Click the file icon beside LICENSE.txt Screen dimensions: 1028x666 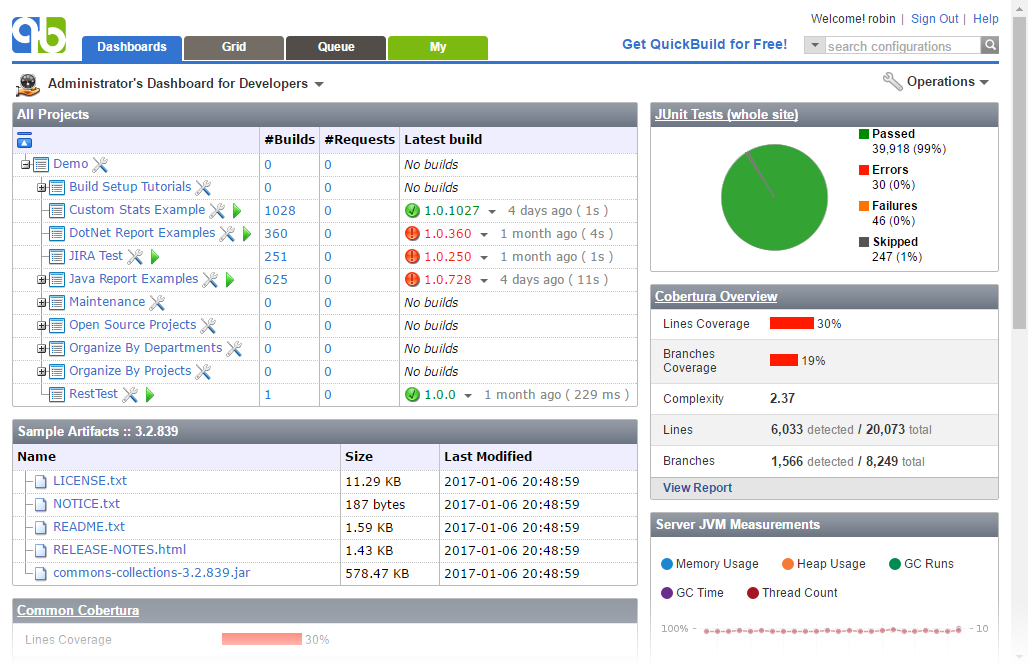[41, 482]
